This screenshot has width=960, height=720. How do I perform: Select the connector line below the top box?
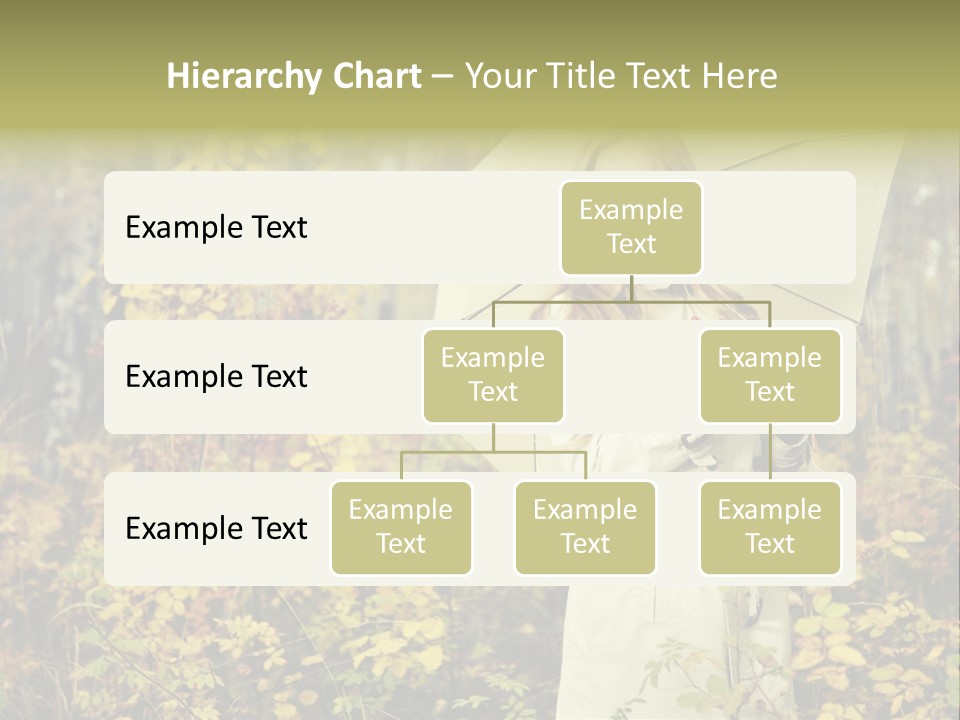(x=631, y=288)
